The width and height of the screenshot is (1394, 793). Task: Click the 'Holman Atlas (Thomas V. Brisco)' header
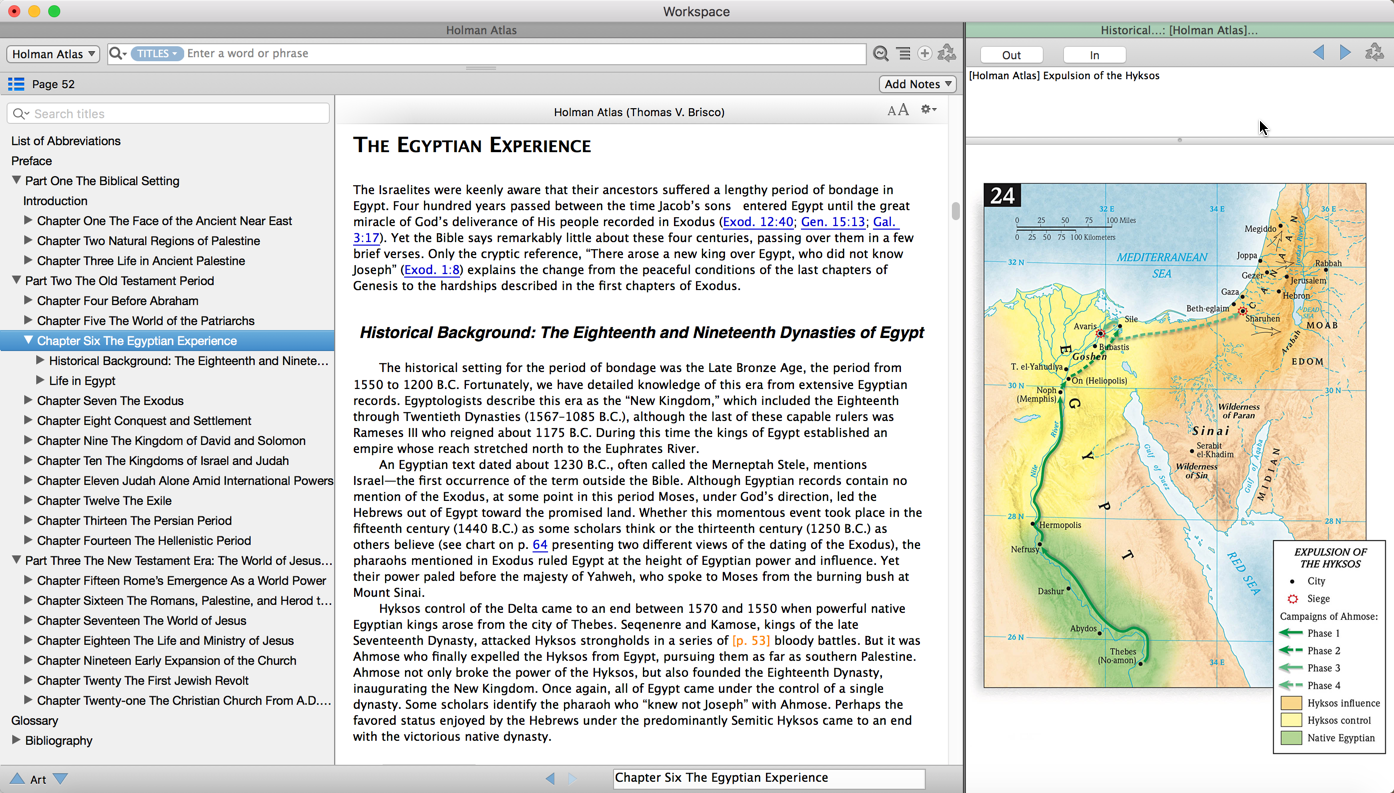(x=639, y=112)
